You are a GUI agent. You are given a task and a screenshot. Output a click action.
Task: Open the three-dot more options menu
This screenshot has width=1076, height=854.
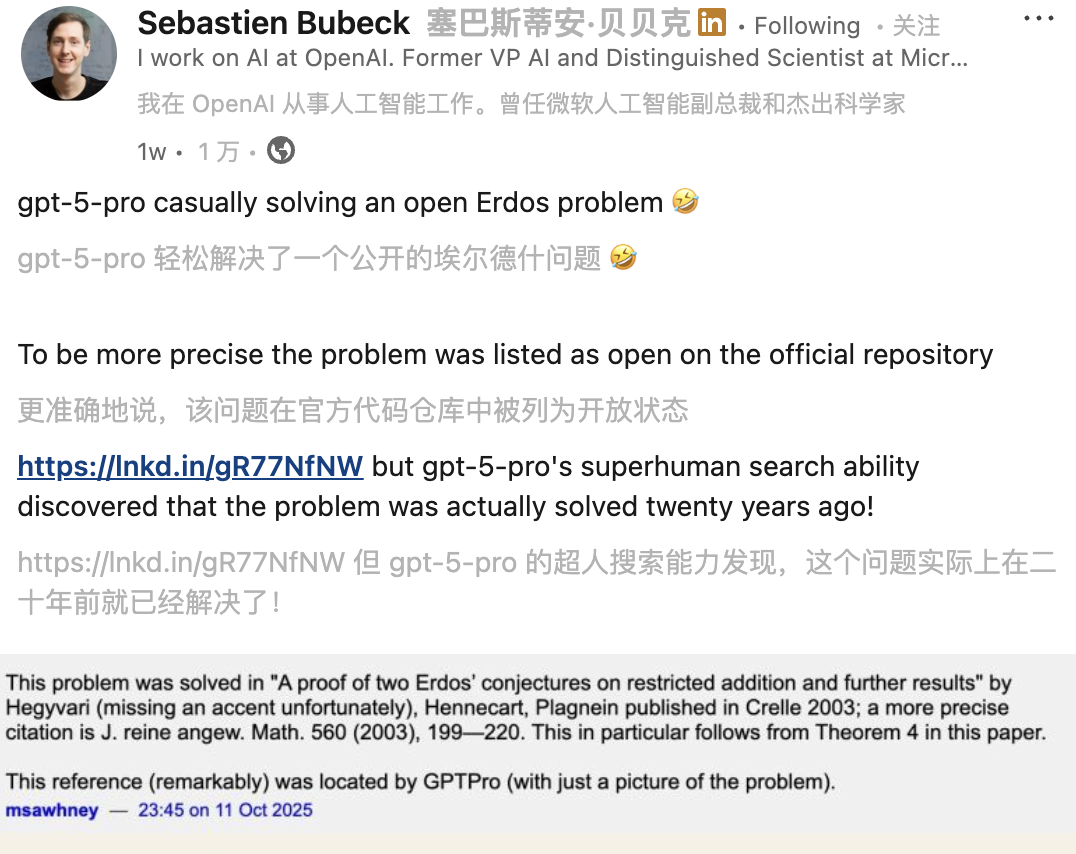tap(1039, 19)
